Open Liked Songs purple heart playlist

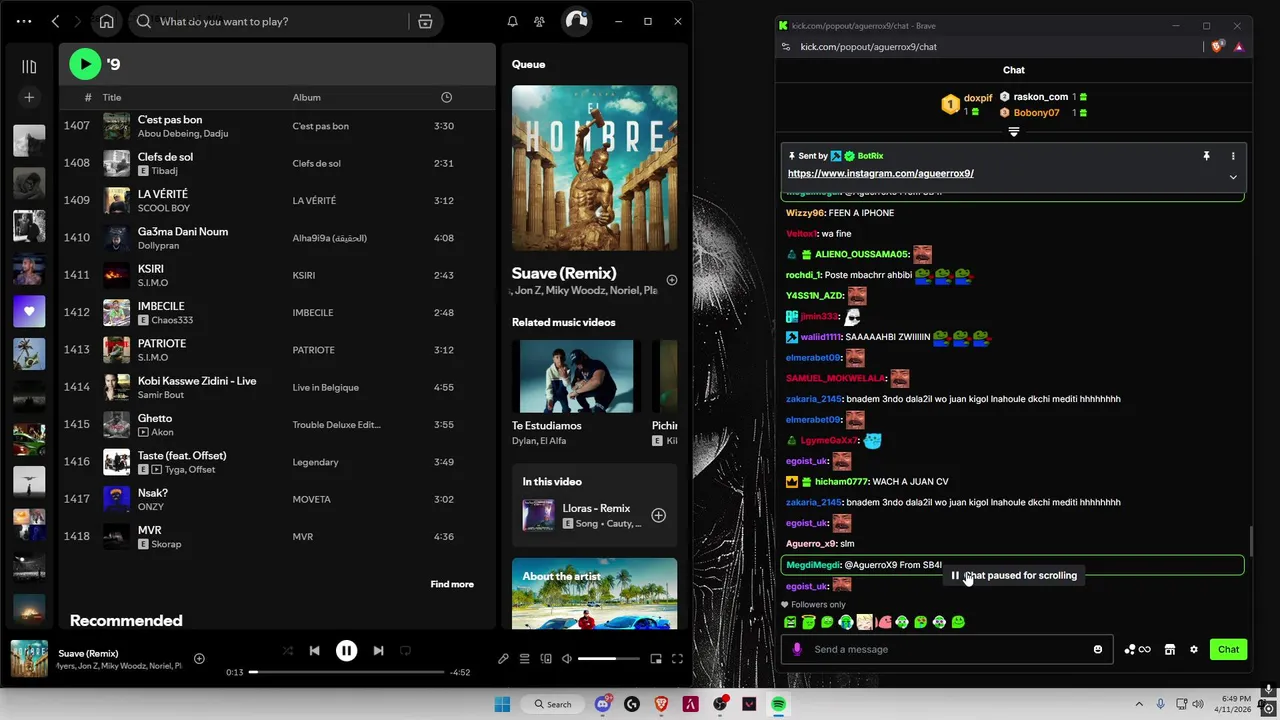click(29, 311)
